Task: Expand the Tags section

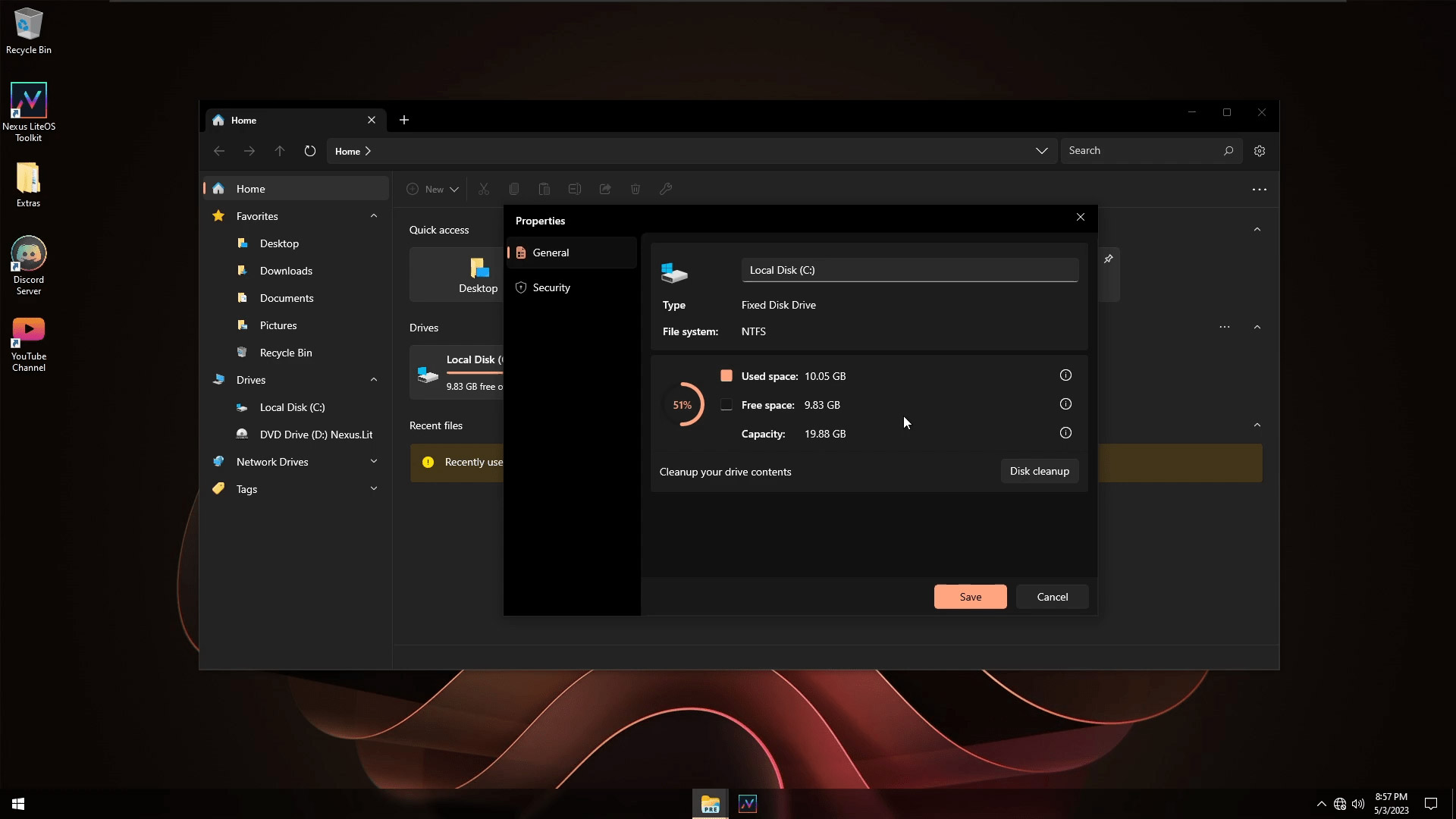Action: pyautogui.click(x=374, y=489)
